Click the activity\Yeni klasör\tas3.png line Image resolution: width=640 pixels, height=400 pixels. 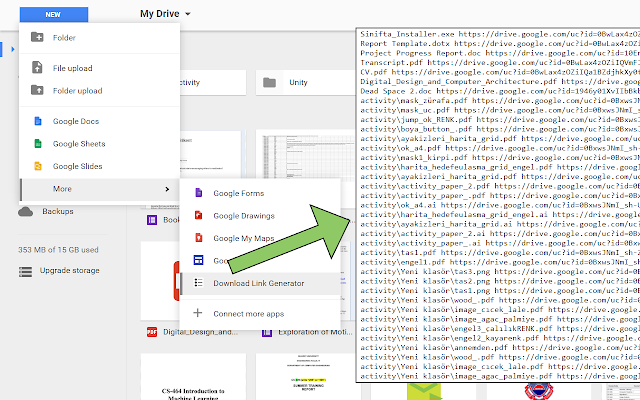click(500, 271)
